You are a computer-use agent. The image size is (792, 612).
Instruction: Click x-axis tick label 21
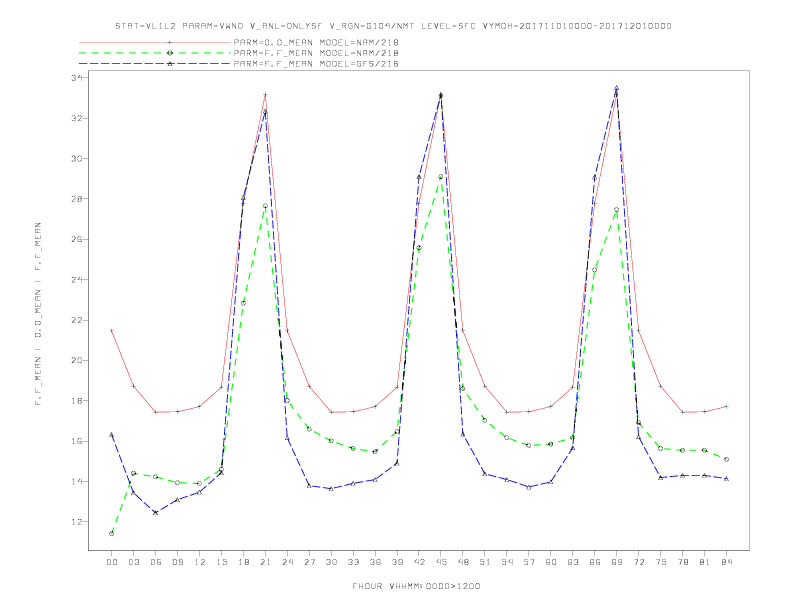[x=265, y=562]
